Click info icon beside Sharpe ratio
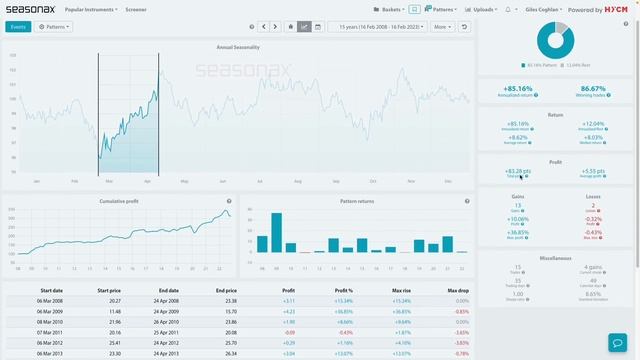 [527, 300]
